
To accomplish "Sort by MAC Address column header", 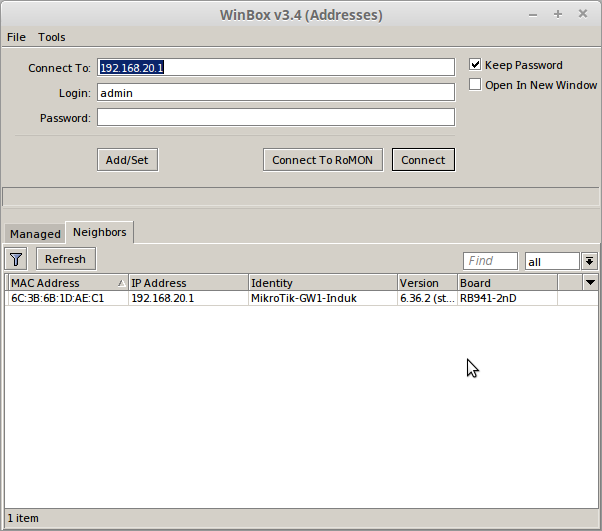I will tap(67, 283).
